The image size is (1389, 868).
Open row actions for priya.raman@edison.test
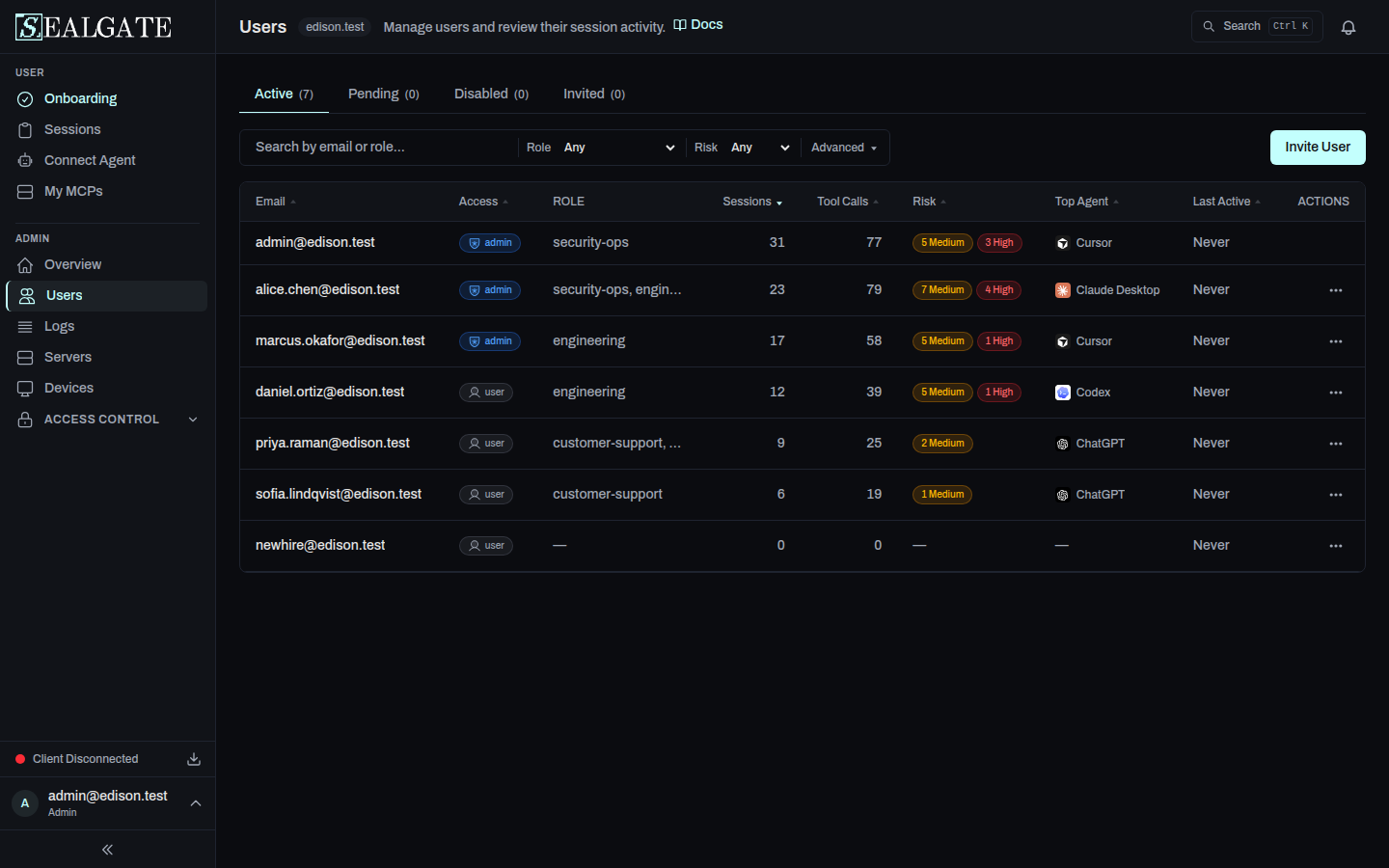coord(1336,444)
